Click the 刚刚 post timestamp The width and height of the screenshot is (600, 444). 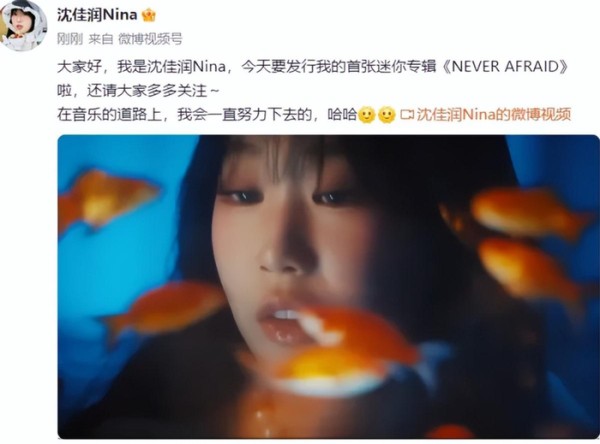(70, 39)
